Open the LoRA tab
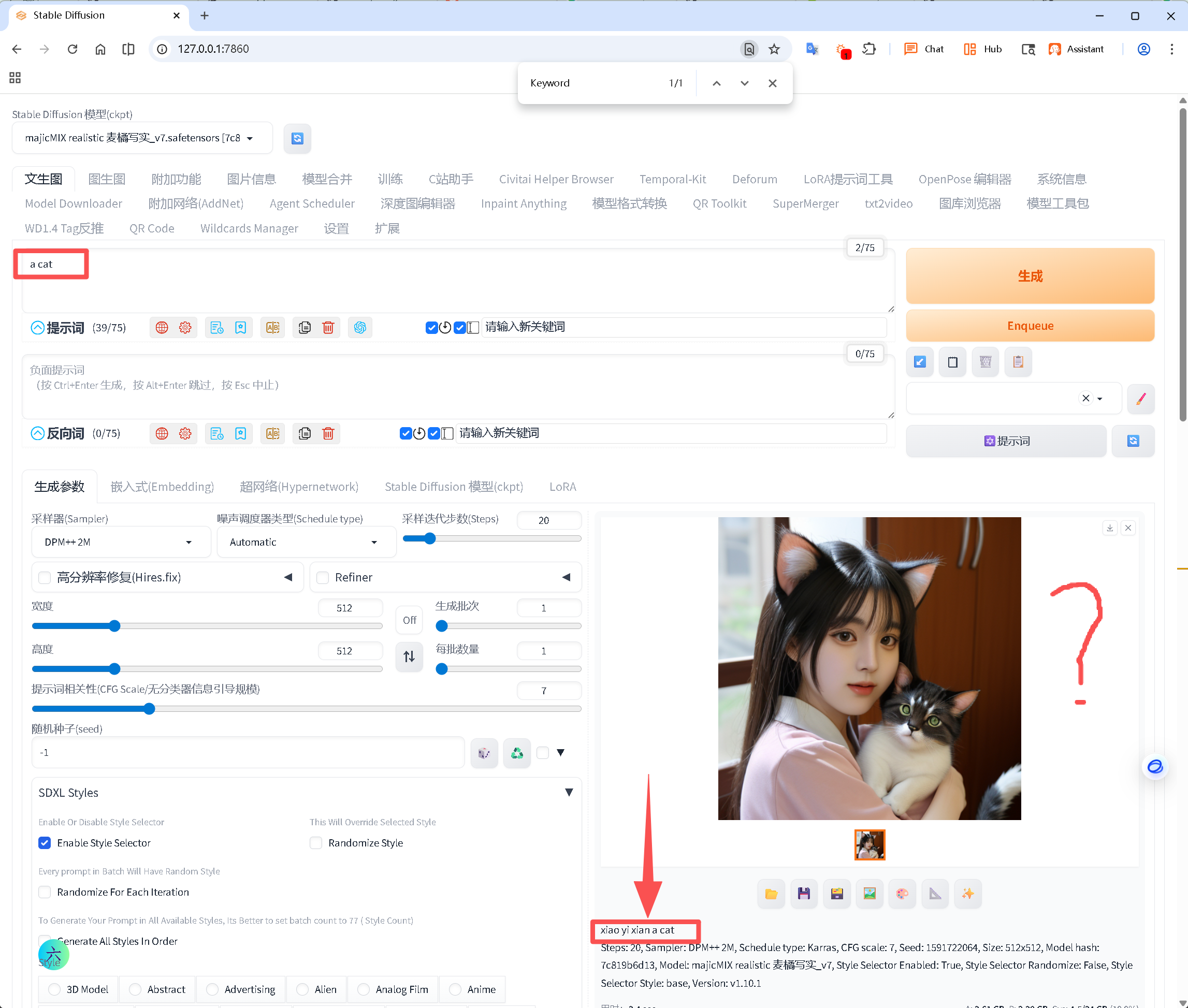Screen dimensions: 1188x1008 point(562,486)
